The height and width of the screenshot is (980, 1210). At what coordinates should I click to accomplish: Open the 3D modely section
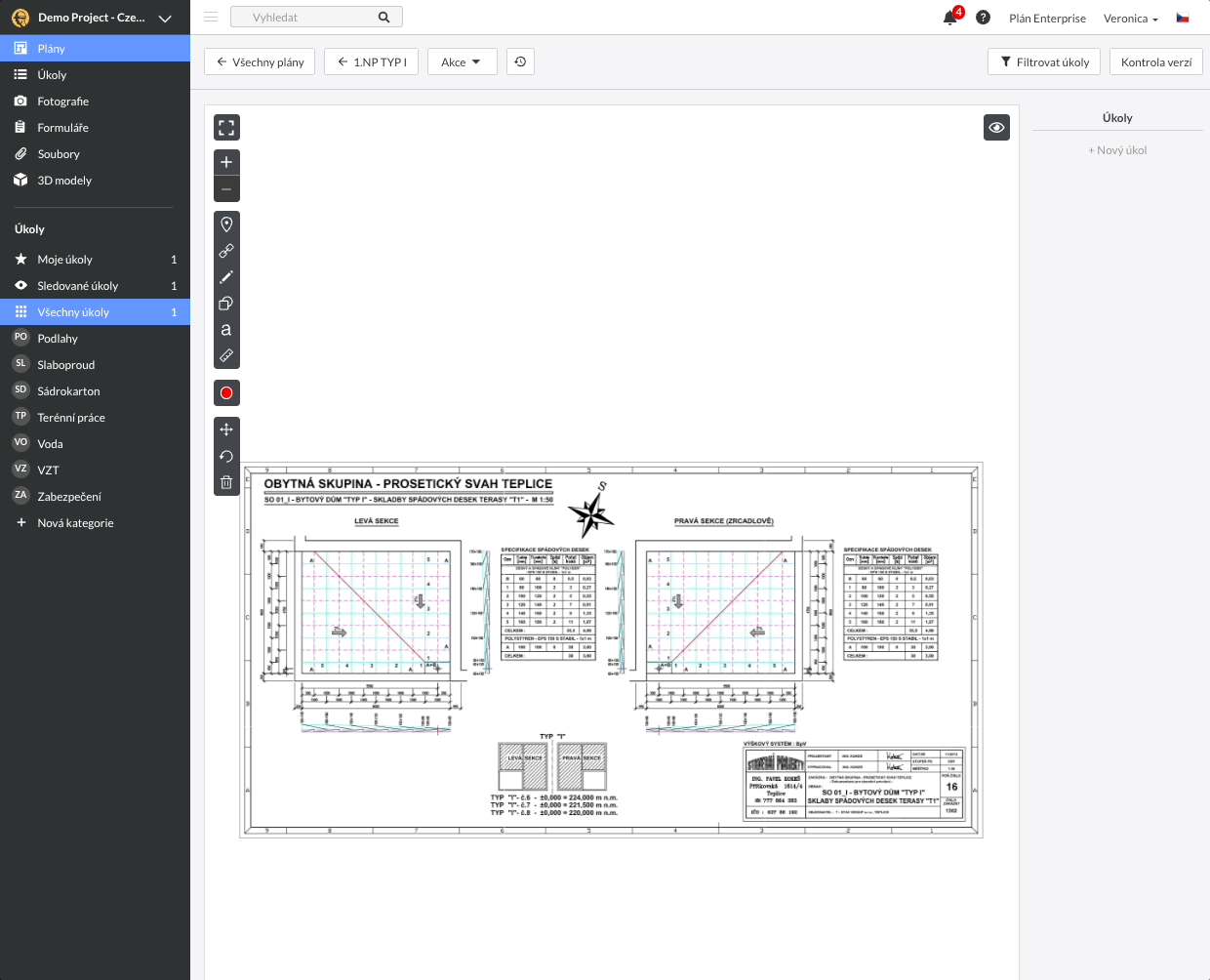[x=62, y=180]
